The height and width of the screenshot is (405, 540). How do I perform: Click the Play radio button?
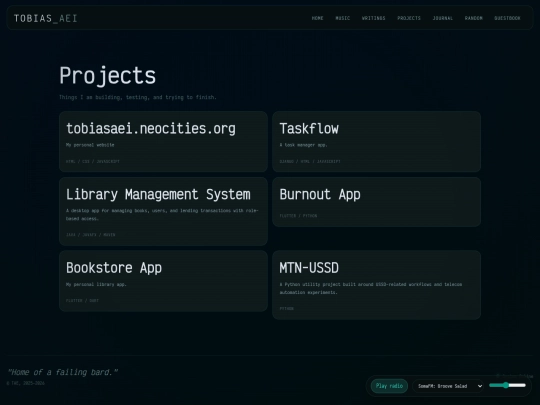(389, 386)
